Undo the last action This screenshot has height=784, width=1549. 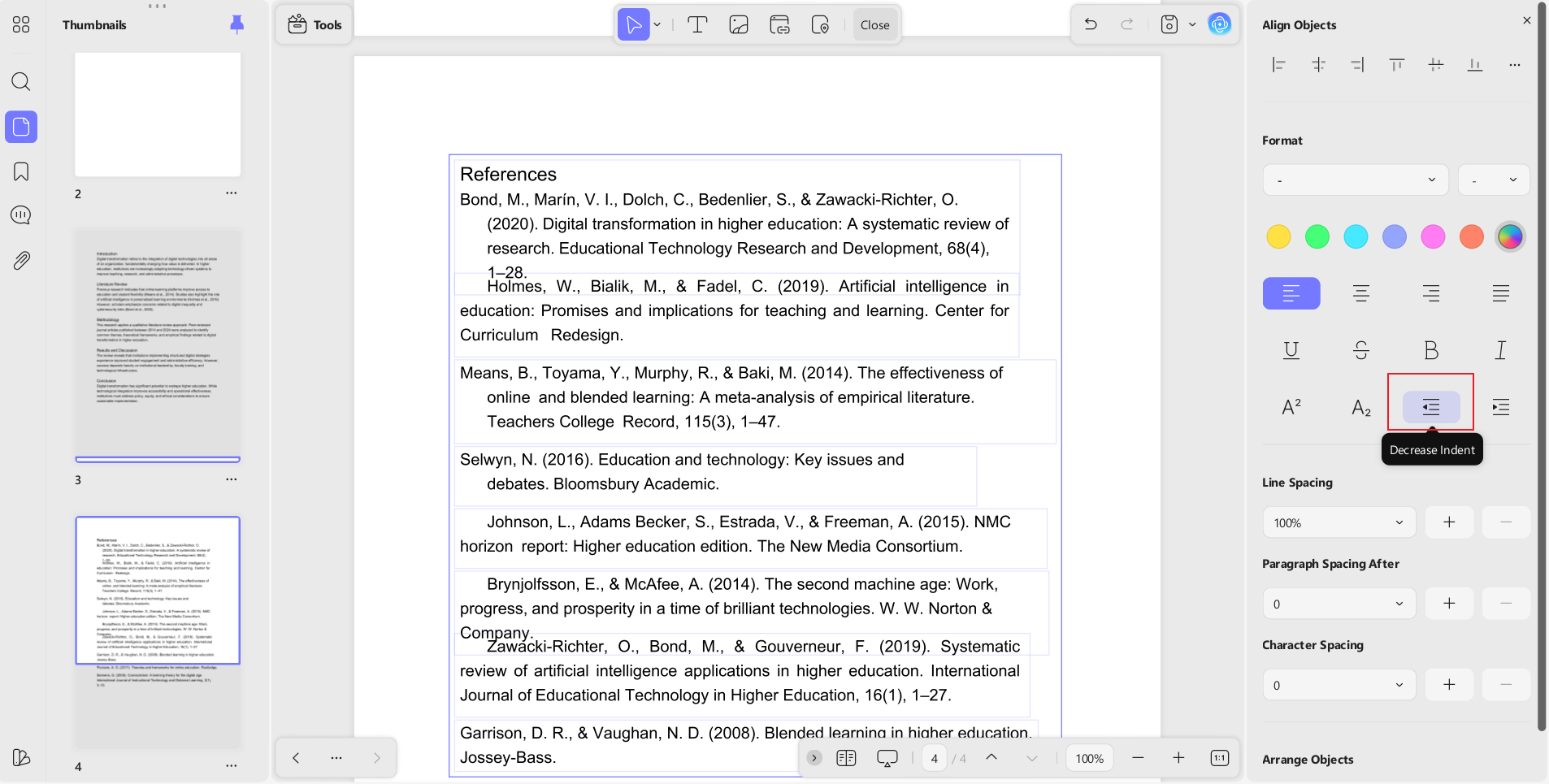pos(1091,24)
